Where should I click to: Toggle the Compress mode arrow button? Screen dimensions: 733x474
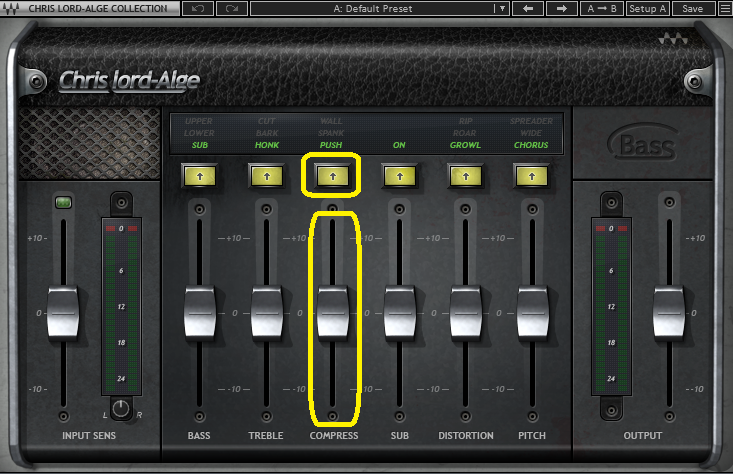click(x=332, y=176)
